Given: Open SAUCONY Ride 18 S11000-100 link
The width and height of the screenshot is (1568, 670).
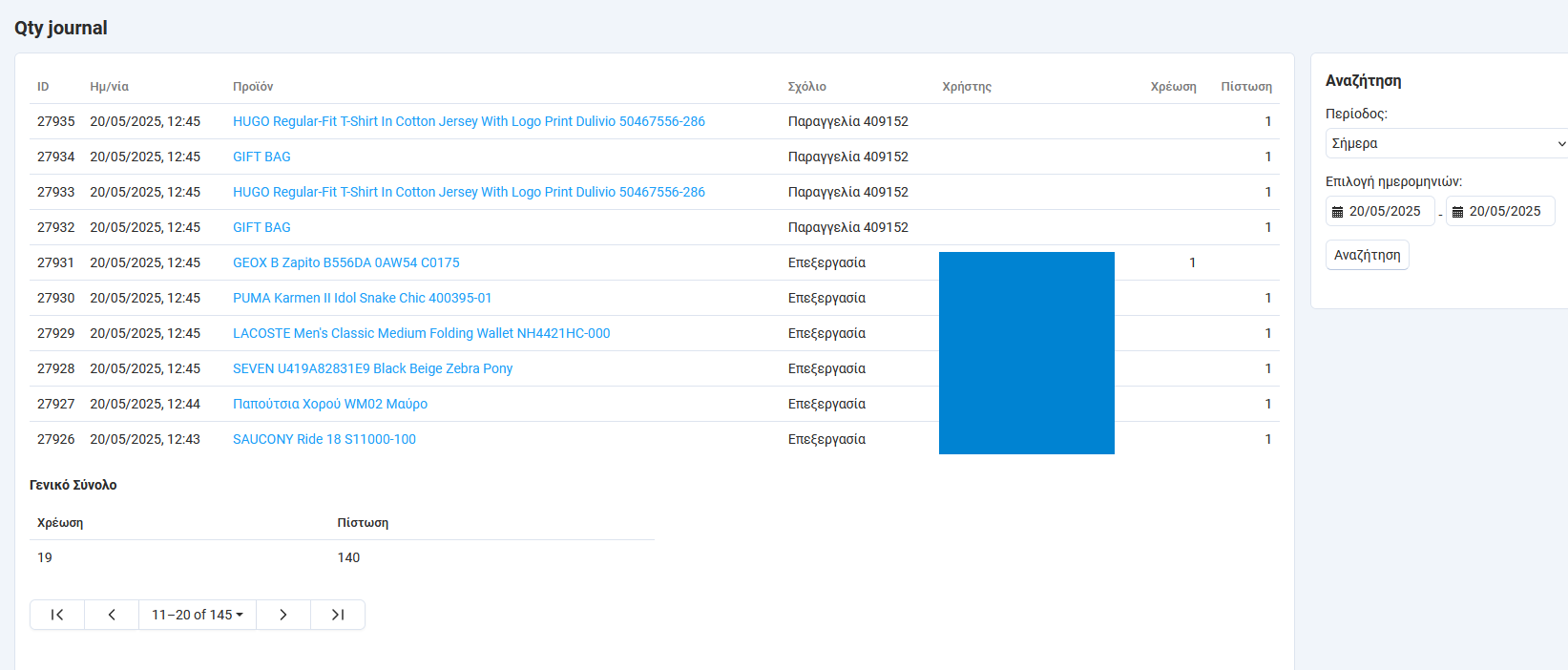Looking at the screenshot, I should tap(324, 439).
